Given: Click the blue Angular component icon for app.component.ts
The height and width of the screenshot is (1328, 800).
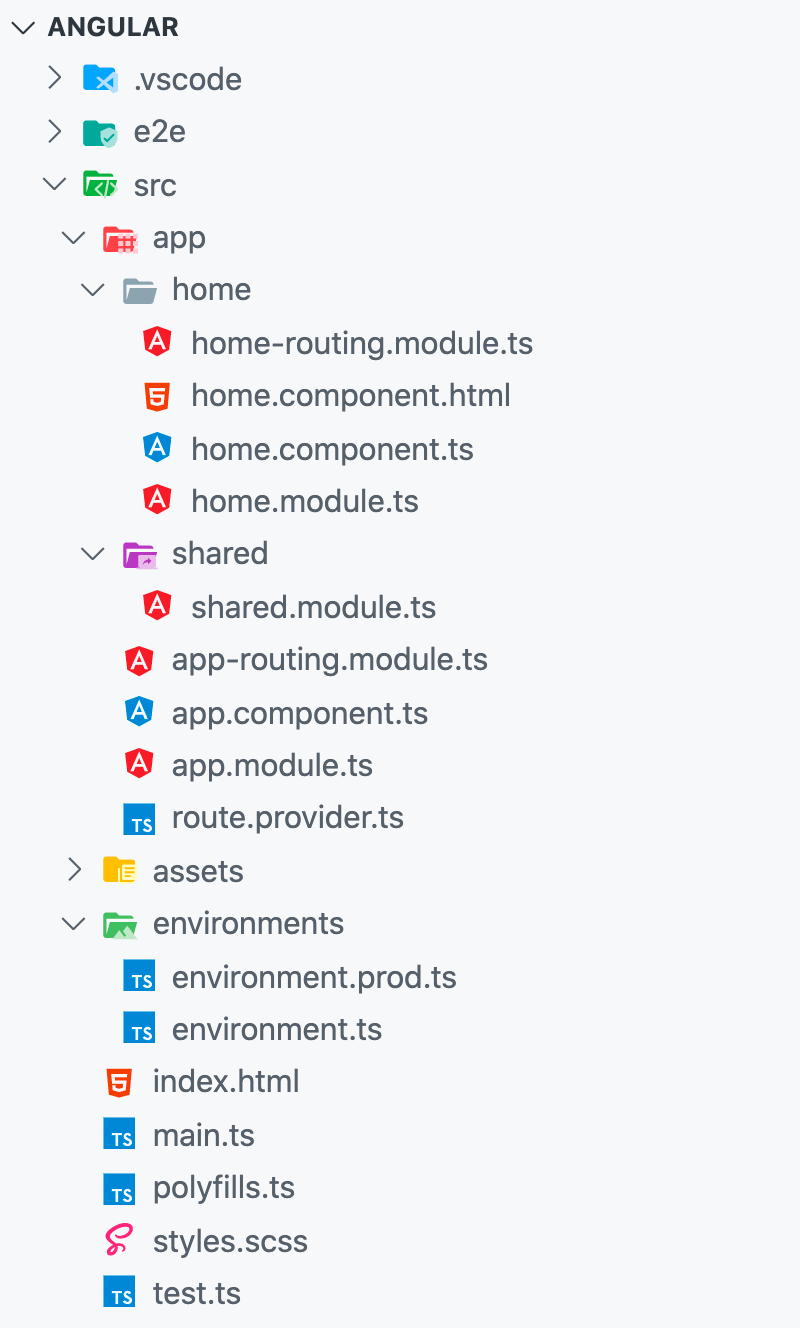Looking at the screenshot, I should point(139,712).
